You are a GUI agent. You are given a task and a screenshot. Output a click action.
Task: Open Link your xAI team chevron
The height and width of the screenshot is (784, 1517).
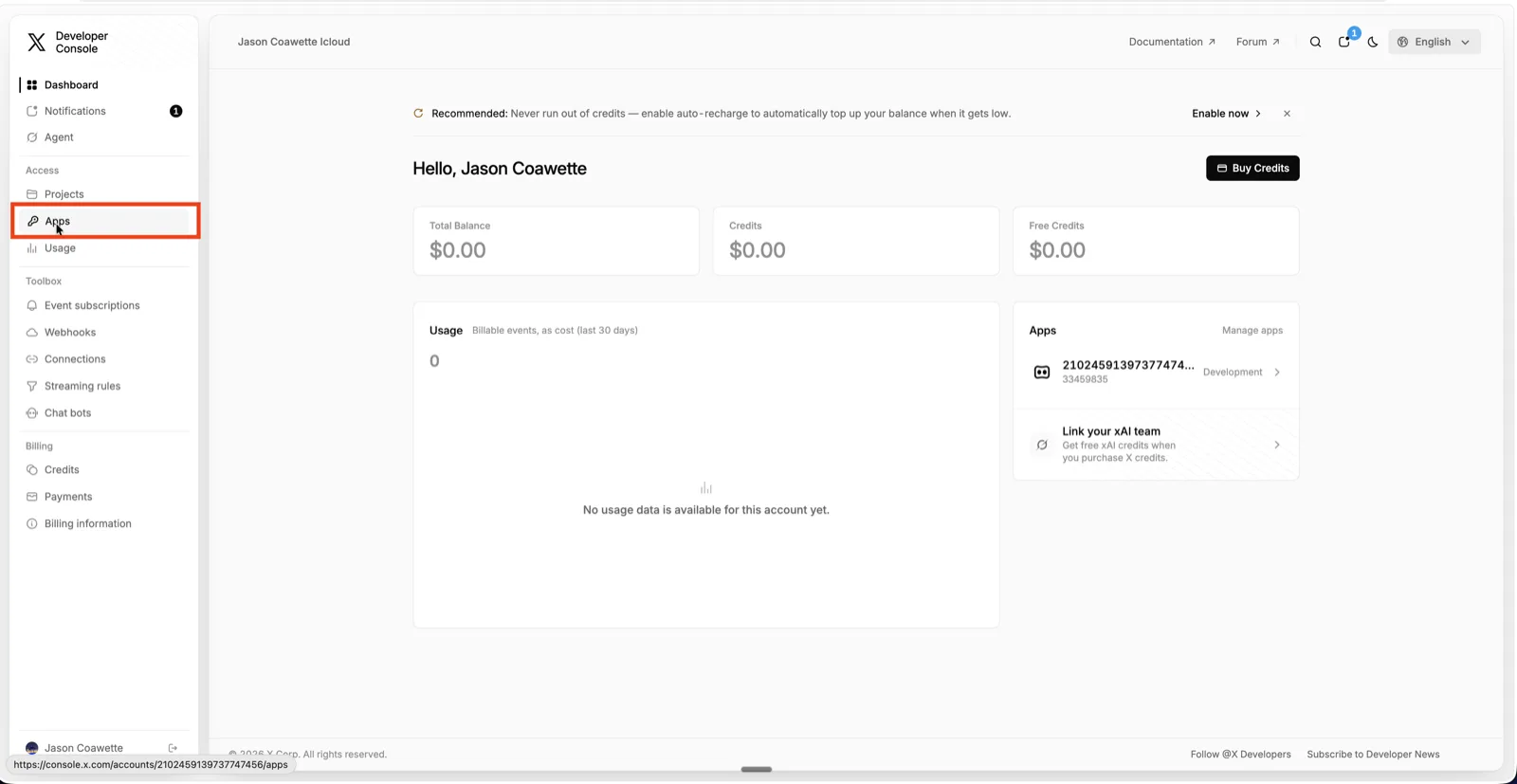1277,445
